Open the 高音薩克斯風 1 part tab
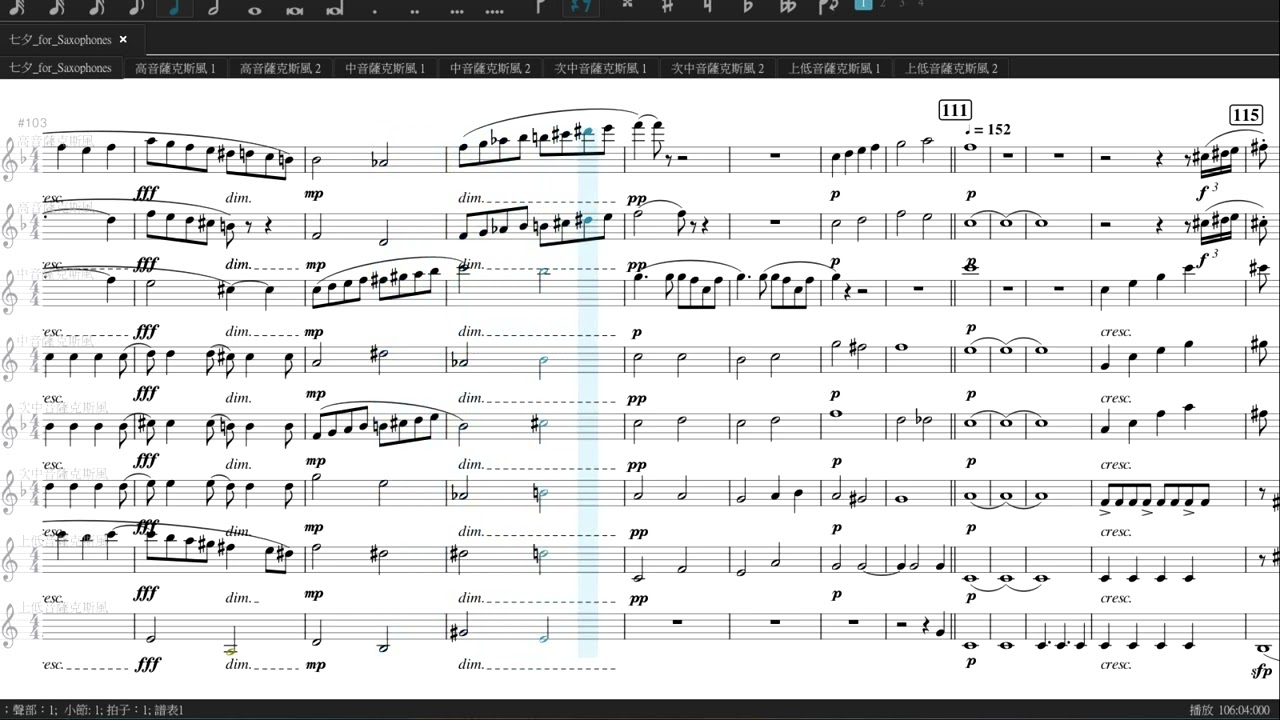This screenshot has height=720, width=1280. click(175, 68)
